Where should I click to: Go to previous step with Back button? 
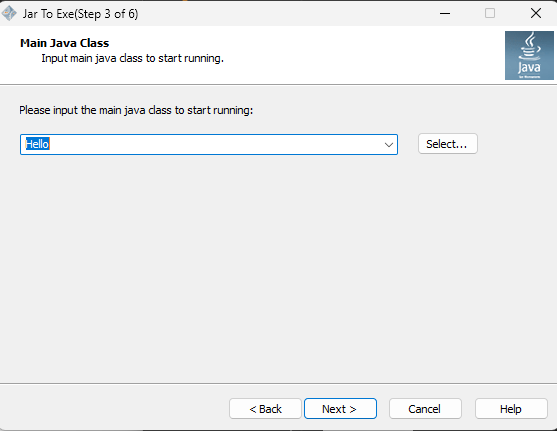tap(265, 409)
